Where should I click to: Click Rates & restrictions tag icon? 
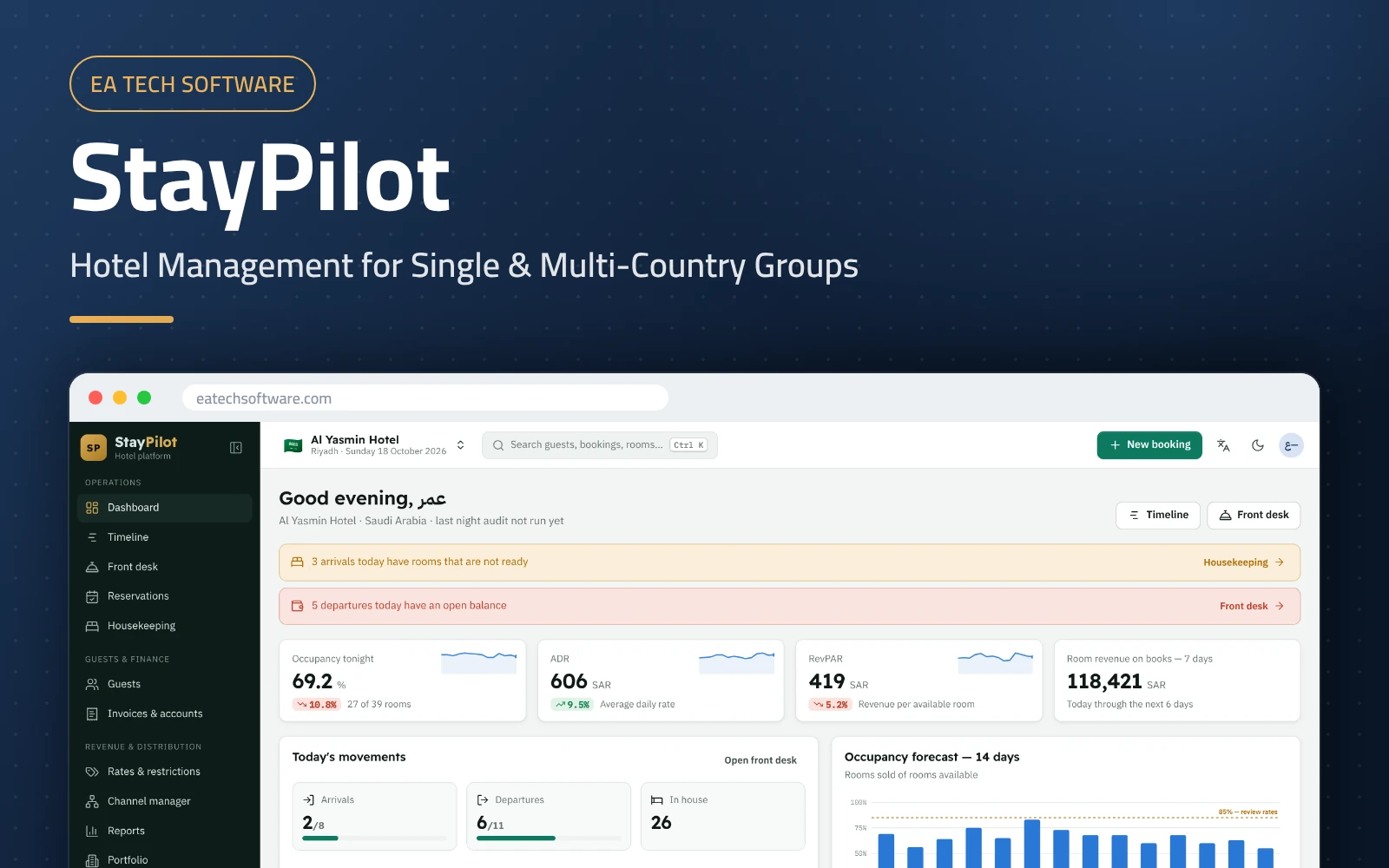pyautogui.click(x=92, y=772)
